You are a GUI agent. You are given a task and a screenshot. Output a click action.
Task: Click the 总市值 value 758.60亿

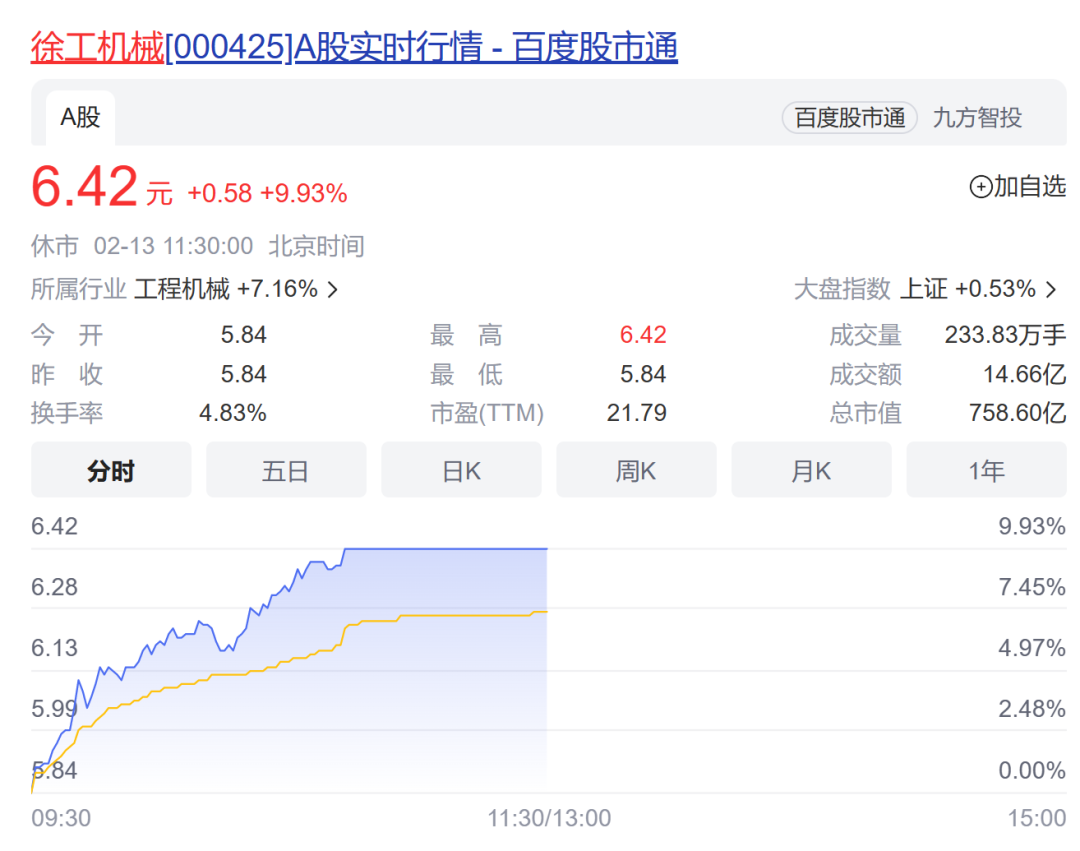pos(1017,413)
